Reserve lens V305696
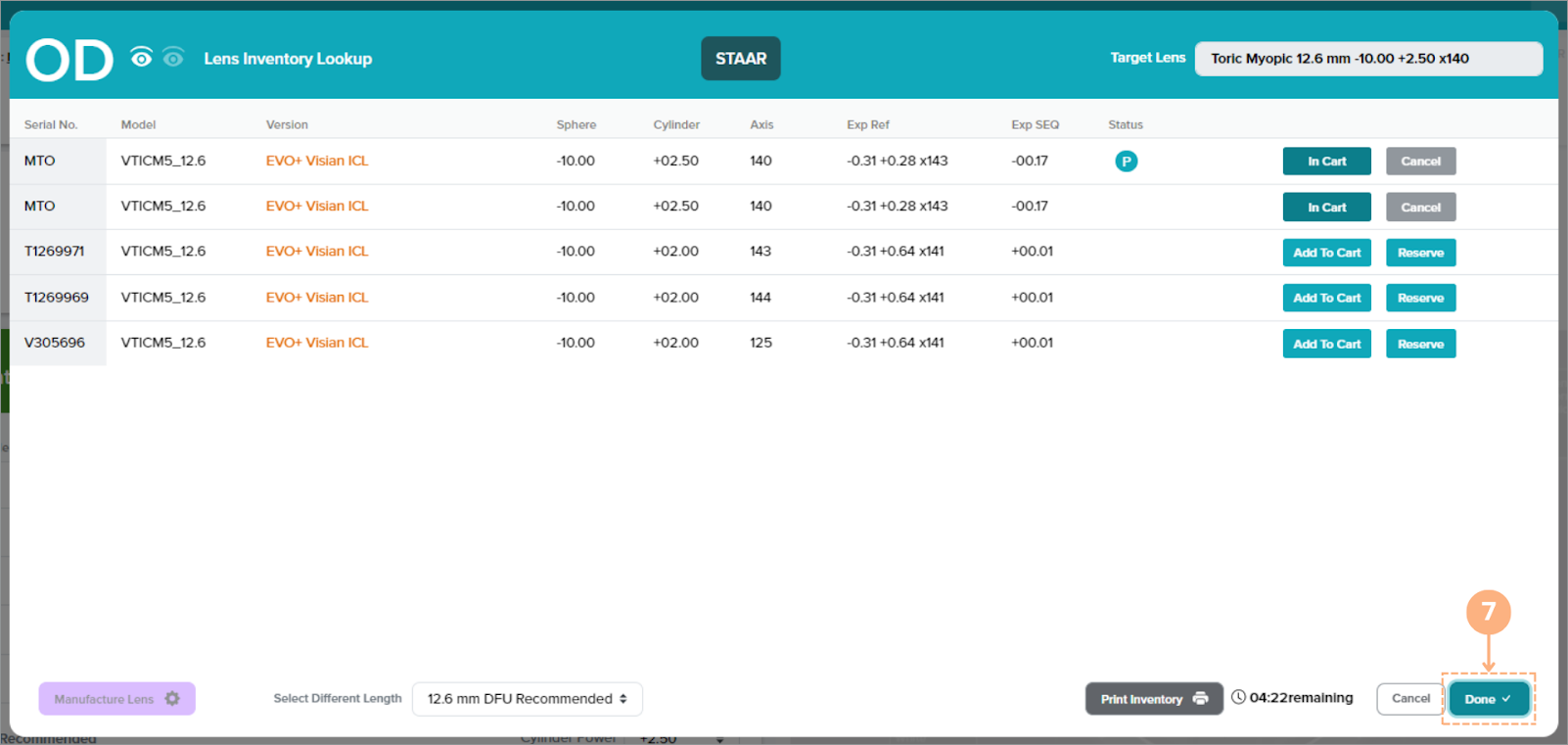 pos(1420,344)
